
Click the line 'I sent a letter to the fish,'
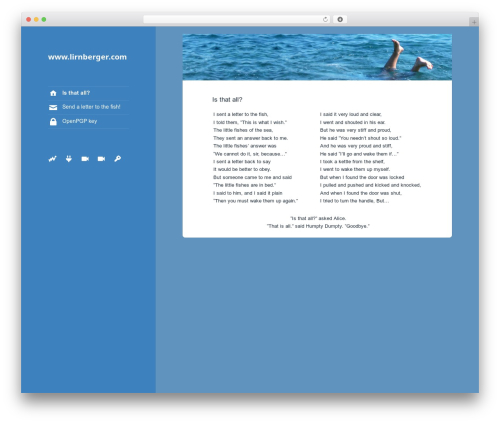point(241,114)
